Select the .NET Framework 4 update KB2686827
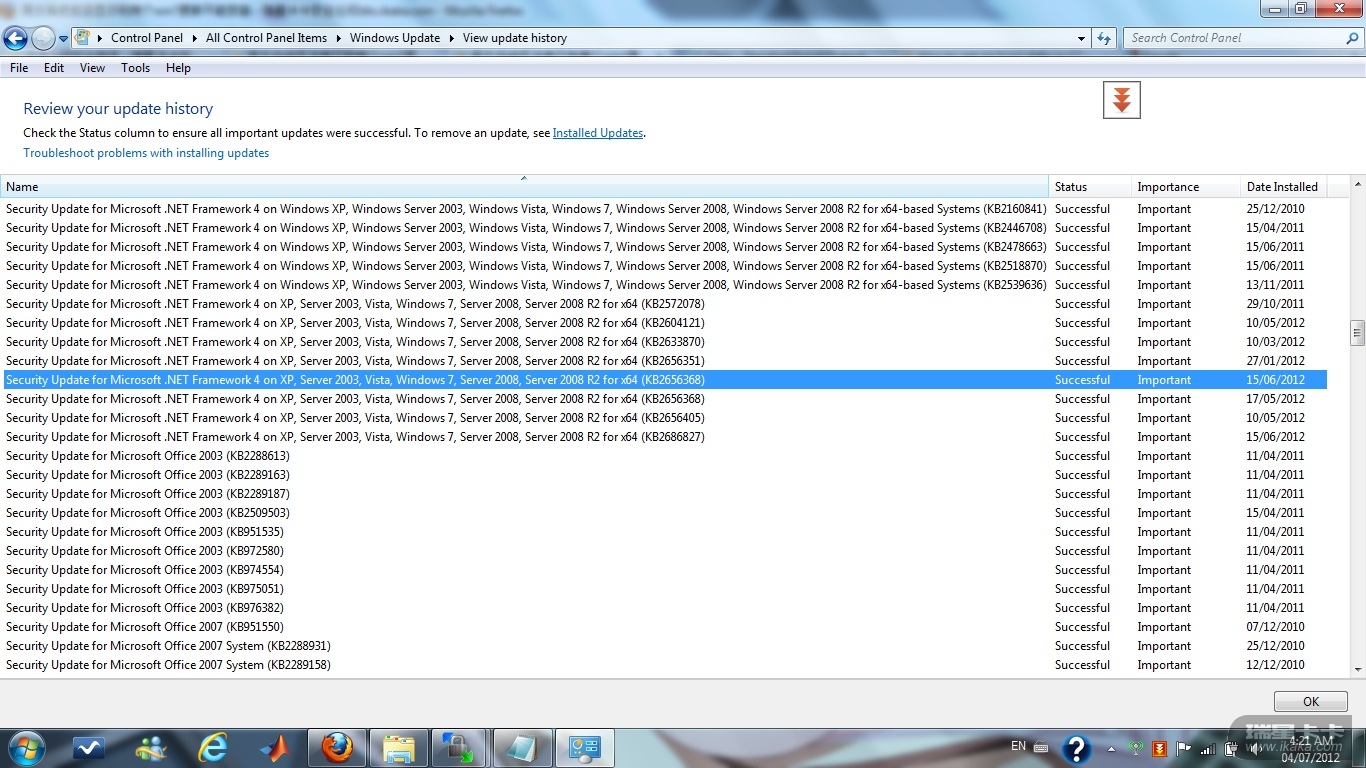The height and width of the screenshot is (768, 1366). 665,437
